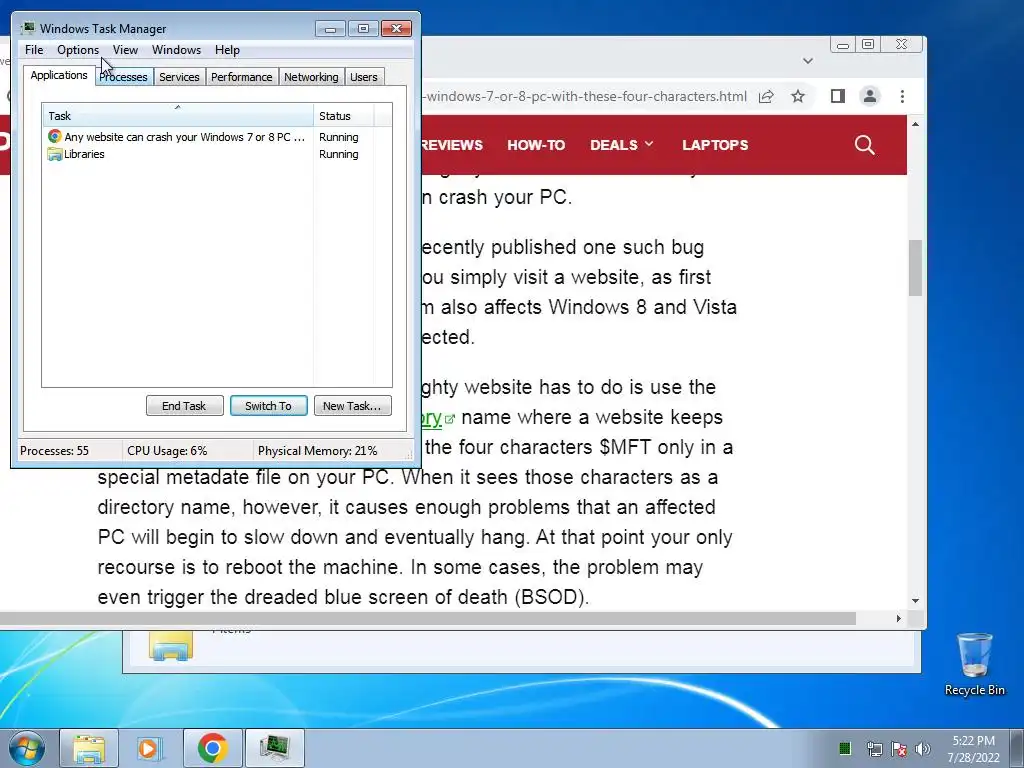Share this page using the share icon
Viewport: 1024px width, 768px height.
point(766,97)
